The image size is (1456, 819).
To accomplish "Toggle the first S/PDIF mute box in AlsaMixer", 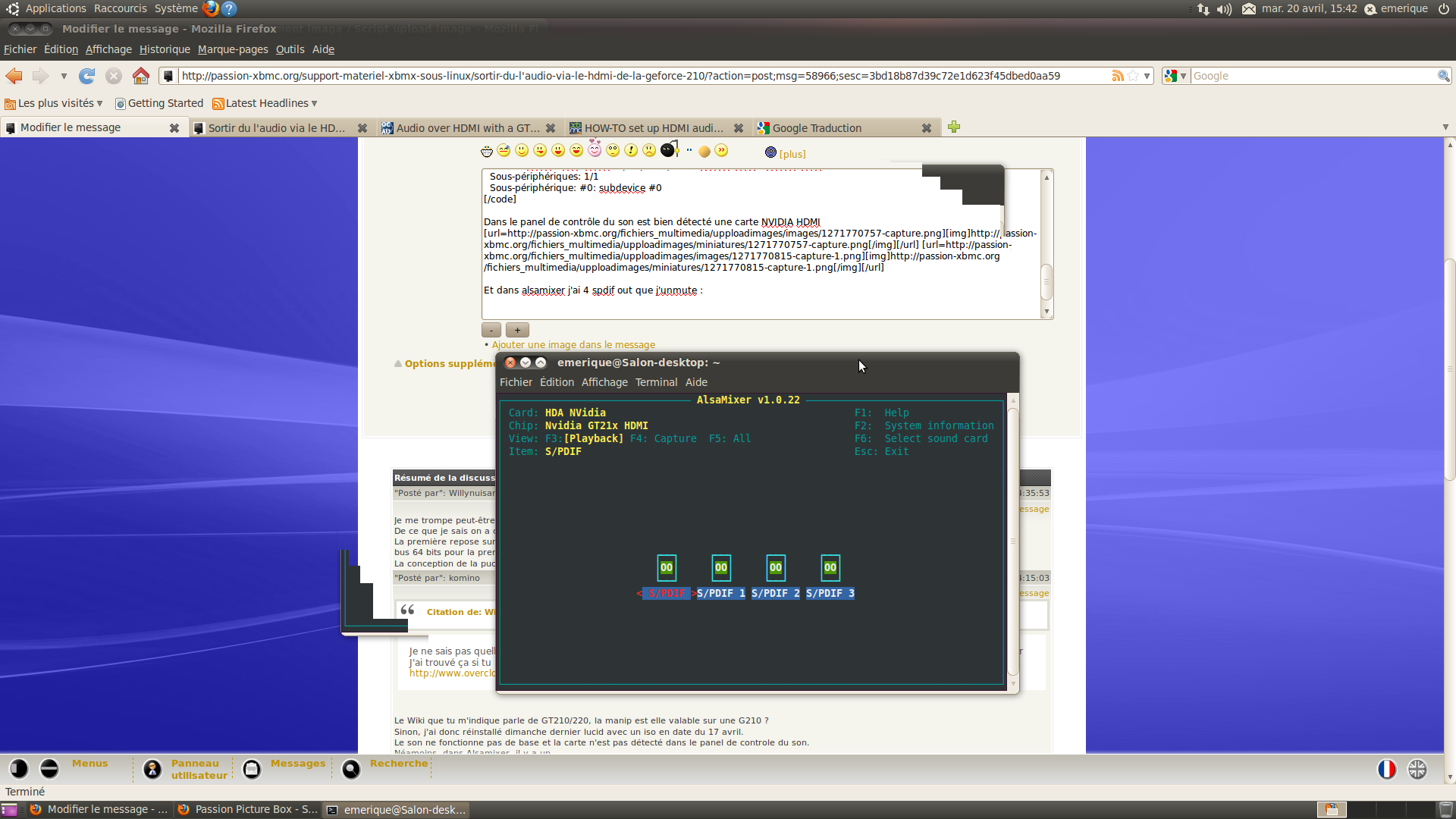I will (x=667, y=567).
